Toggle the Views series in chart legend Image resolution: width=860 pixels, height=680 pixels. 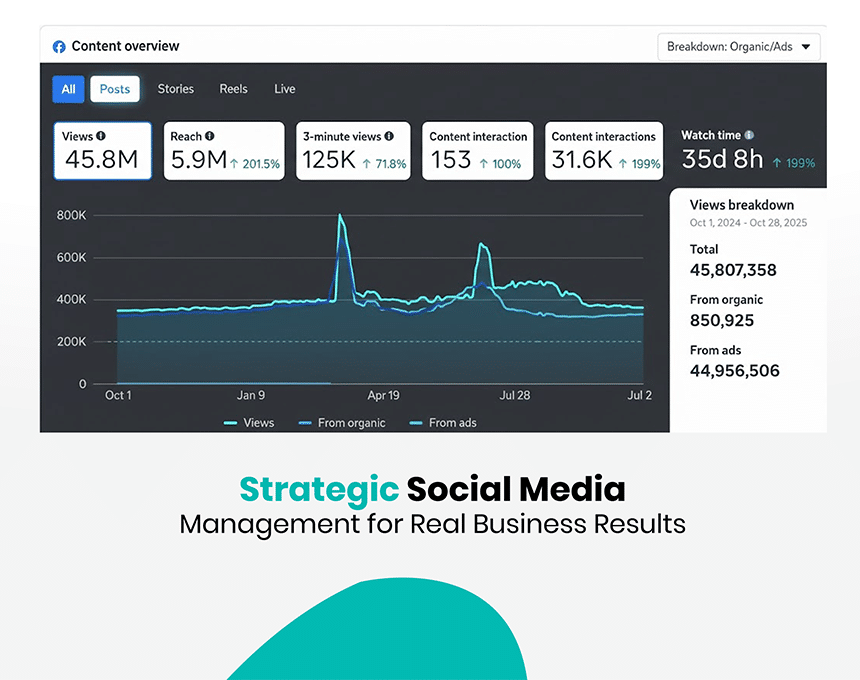(x=249, y=423)
